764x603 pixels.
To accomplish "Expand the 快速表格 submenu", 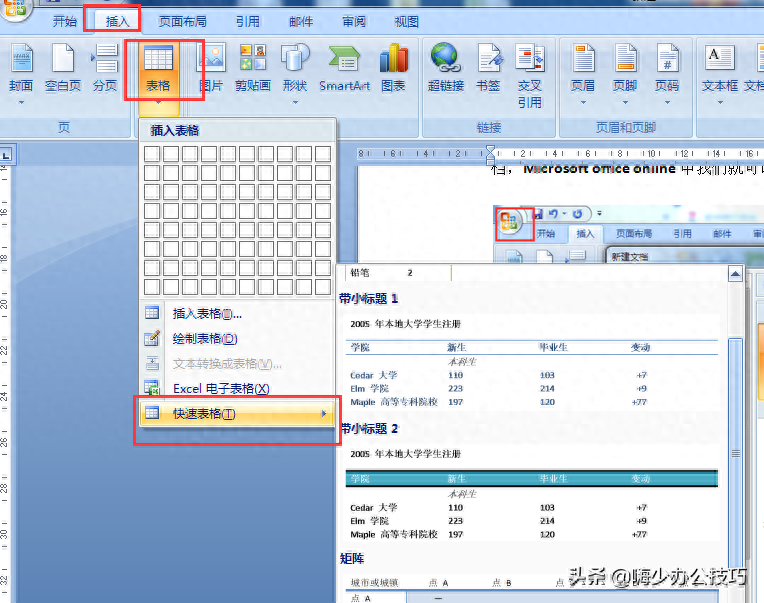I will (237, 414).
